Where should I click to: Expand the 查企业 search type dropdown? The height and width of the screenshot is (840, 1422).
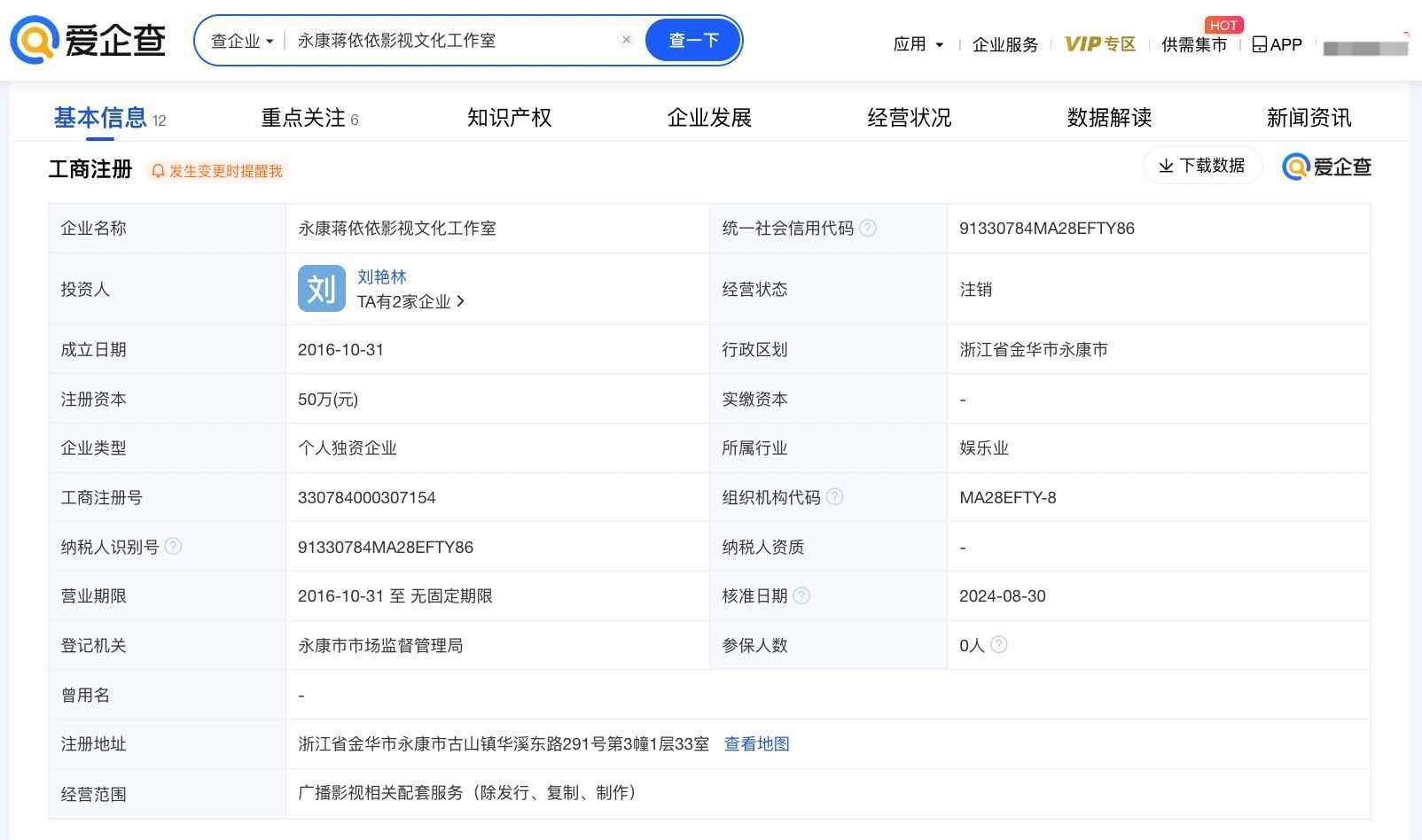[x=242, y=41]
